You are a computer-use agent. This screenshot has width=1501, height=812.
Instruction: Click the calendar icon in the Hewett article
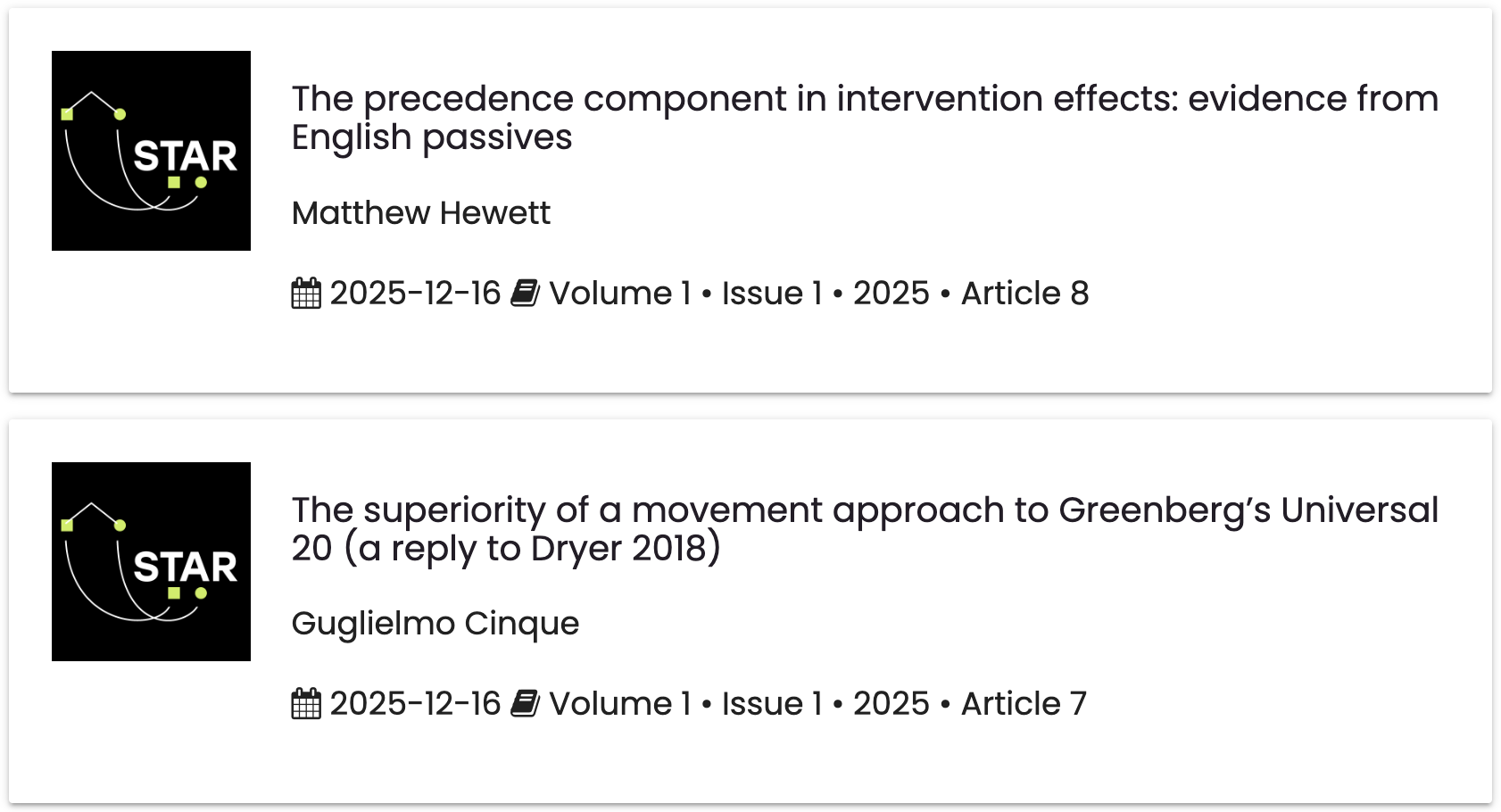[x=306, y=294]
